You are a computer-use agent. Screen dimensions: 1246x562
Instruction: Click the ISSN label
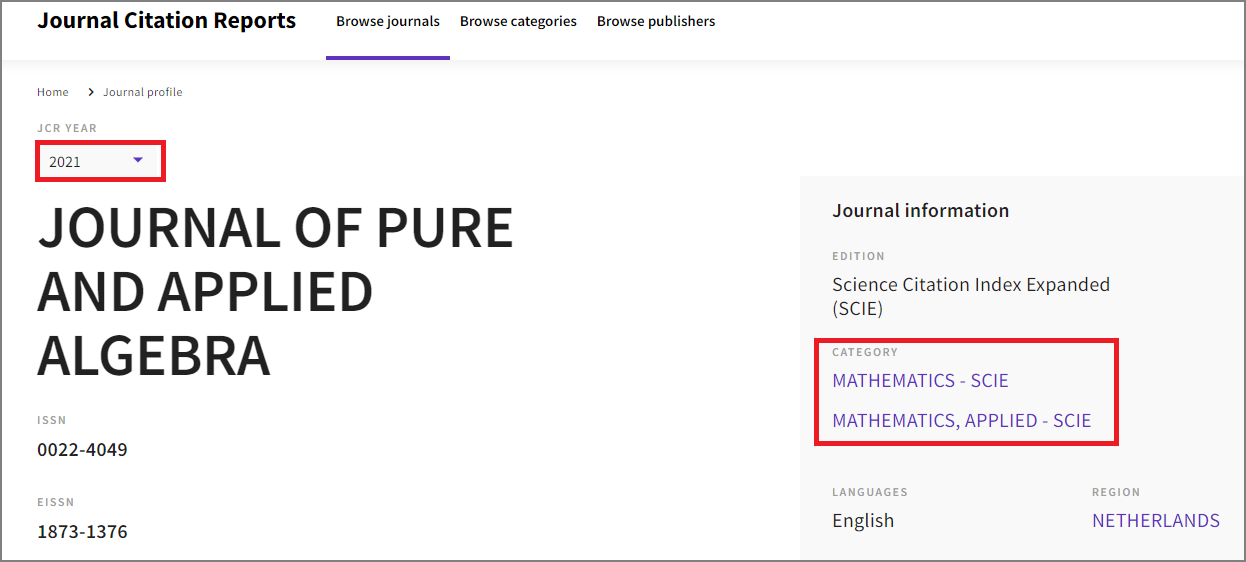(52, 420)
